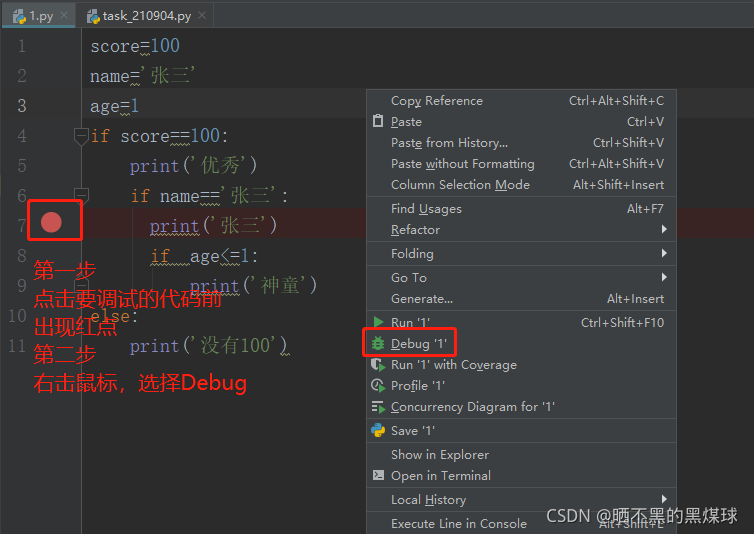The image size is (754, 534).
Task: Click the Run with Coverage shield icon
Action: (x=378, y=365)
